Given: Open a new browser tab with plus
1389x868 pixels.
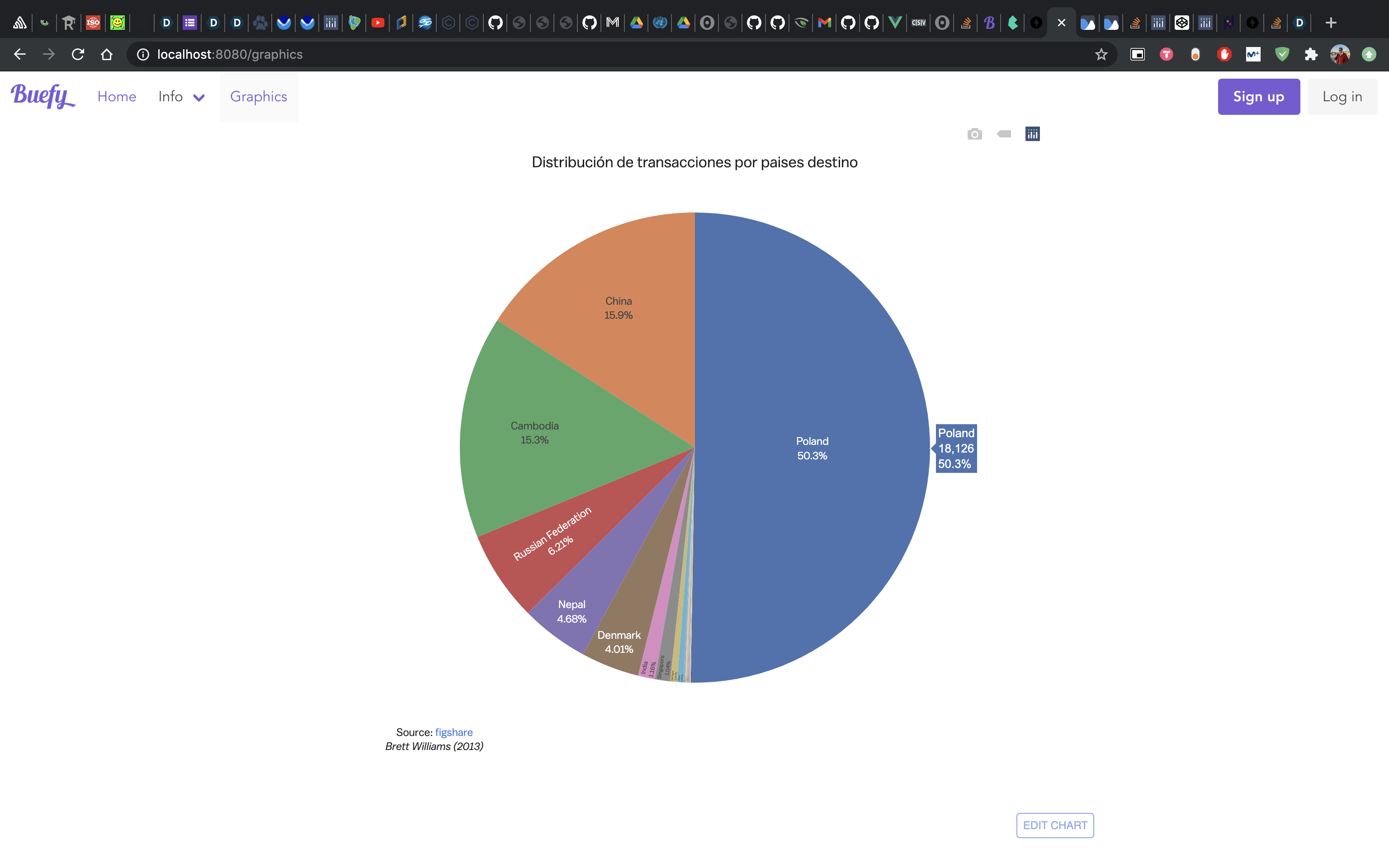Looking at the screenshot, I should click(x=1331, y=23).
